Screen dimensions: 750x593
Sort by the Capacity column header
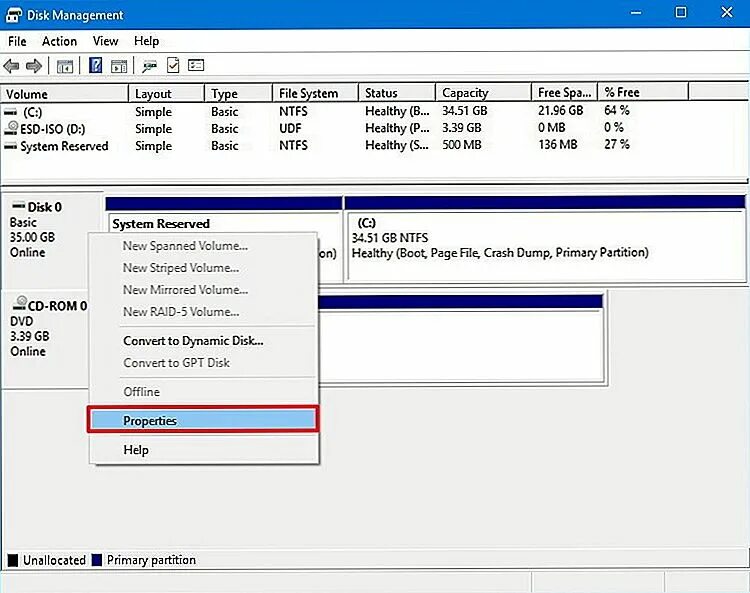click(x=484, y=93)
